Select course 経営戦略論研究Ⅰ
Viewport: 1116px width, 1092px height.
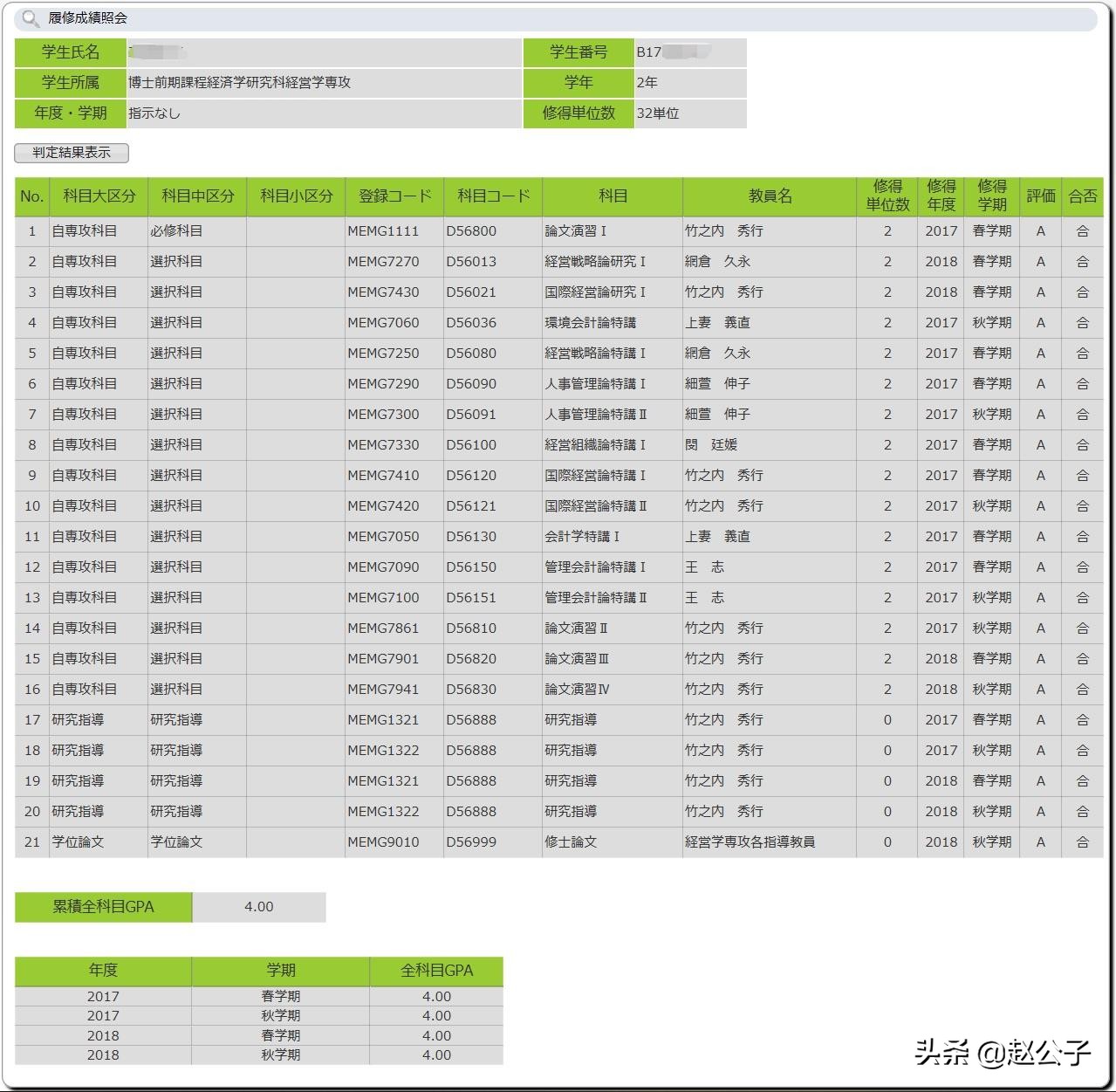(595, 262)
